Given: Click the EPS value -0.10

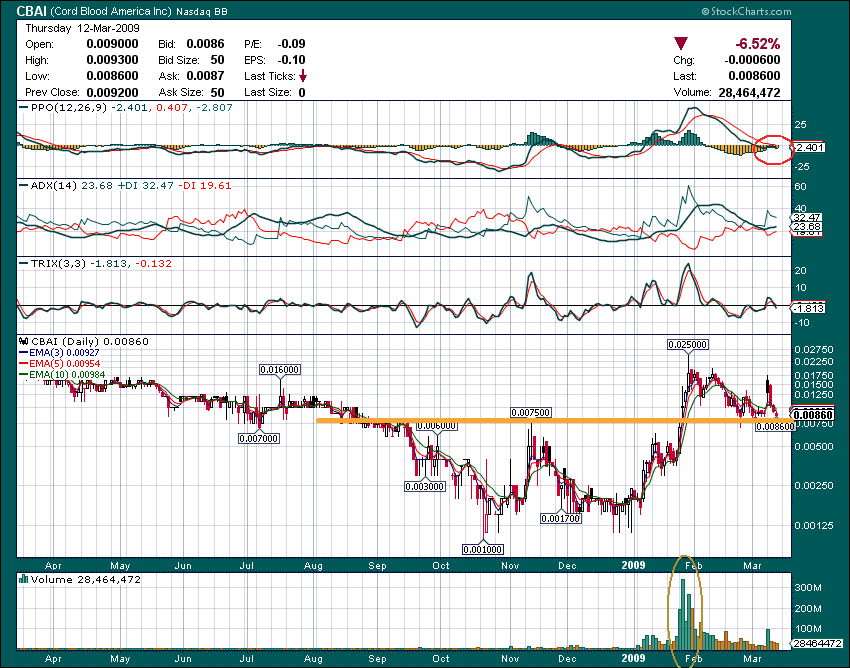Looking at the screenshot, I should point(292,60).
